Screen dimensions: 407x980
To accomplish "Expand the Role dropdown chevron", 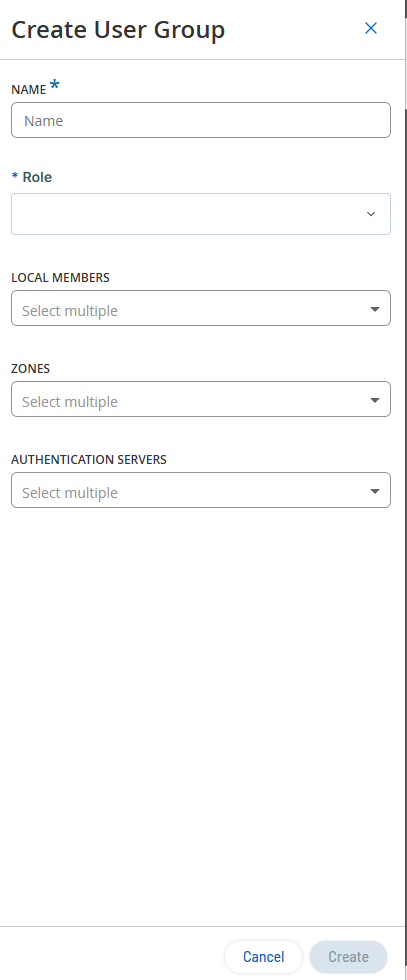I will pyautogui.click(x=371, y=214).
